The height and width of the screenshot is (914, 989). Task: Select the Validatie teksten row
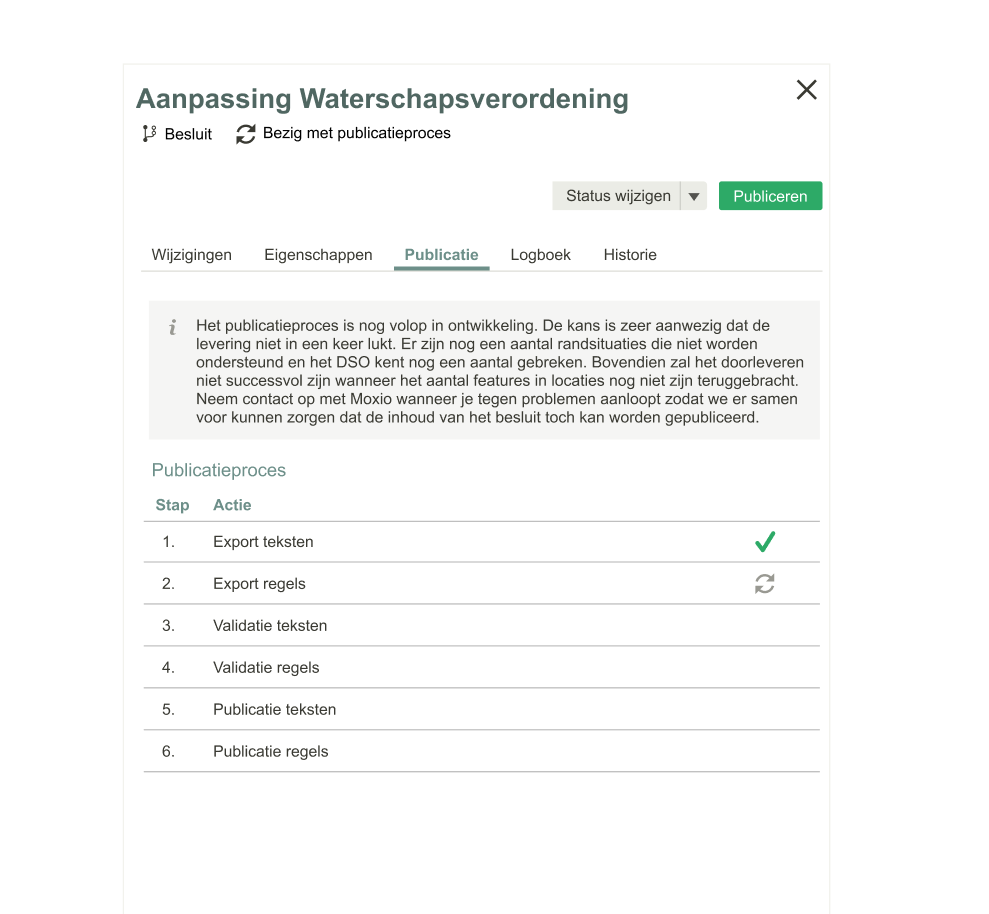270,625
